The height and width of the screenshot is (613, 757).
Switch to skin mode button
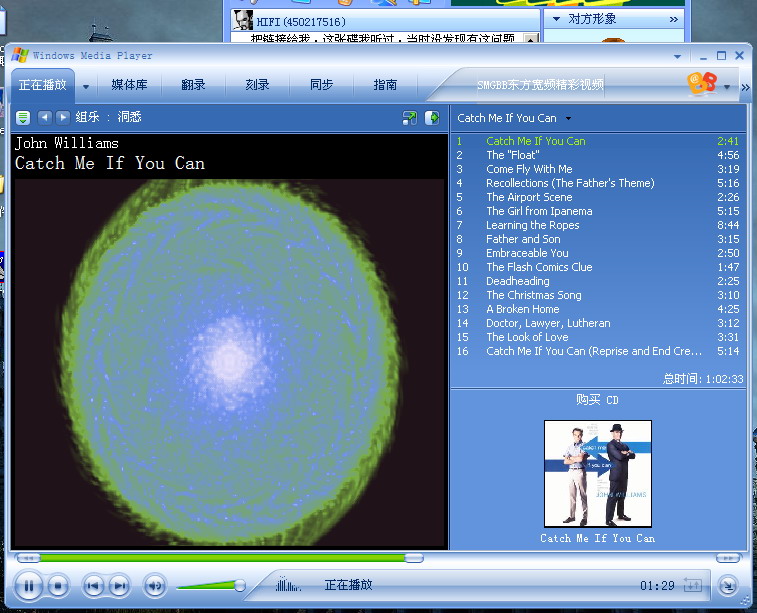(x=728, y=586)
